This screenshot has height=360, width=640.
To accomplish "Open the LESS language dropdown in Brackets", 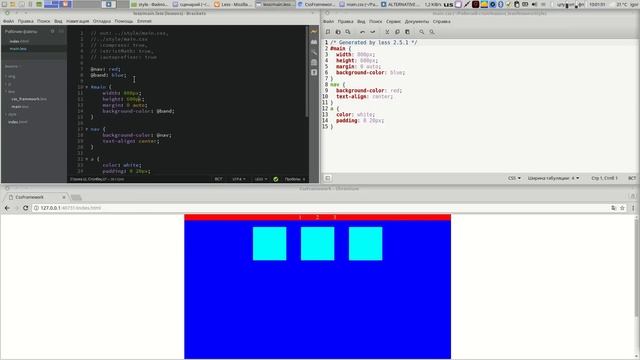I will tap(261, 179).
